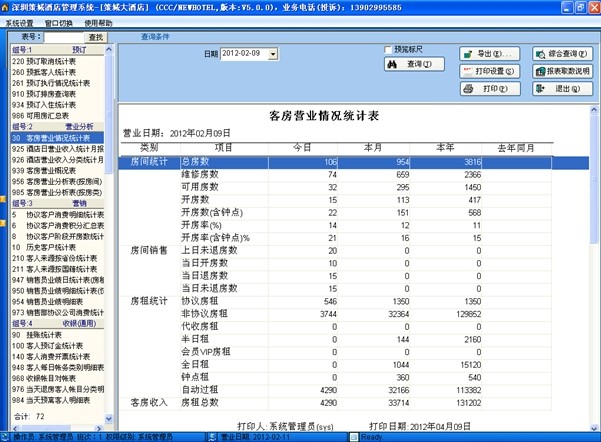Click the 退出 exit button

[x=563, y=89]
